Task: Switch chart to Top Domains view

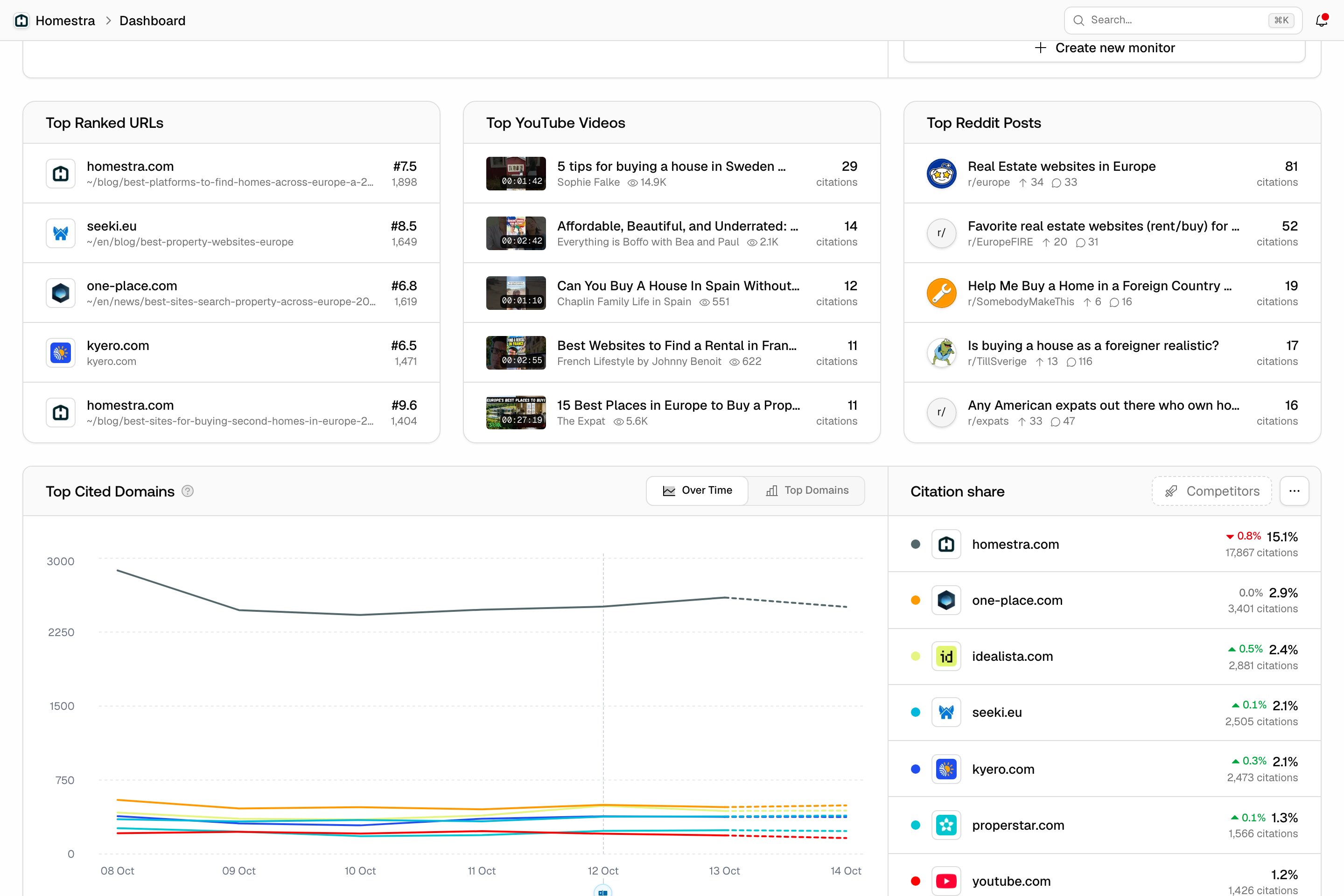Action: click(x=807, y=490)
